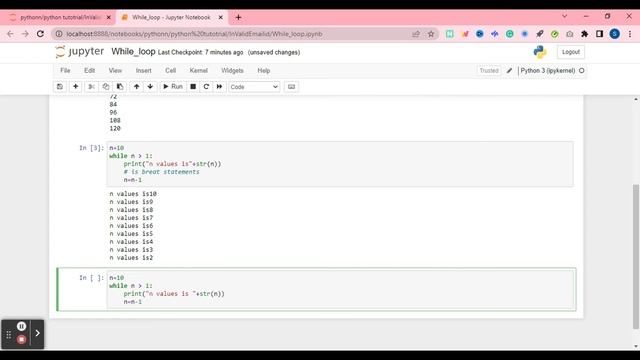Click the rocket extension icon
Image resolution: width=640 pixels, height=360 pixels.
[x=540, y=34]
